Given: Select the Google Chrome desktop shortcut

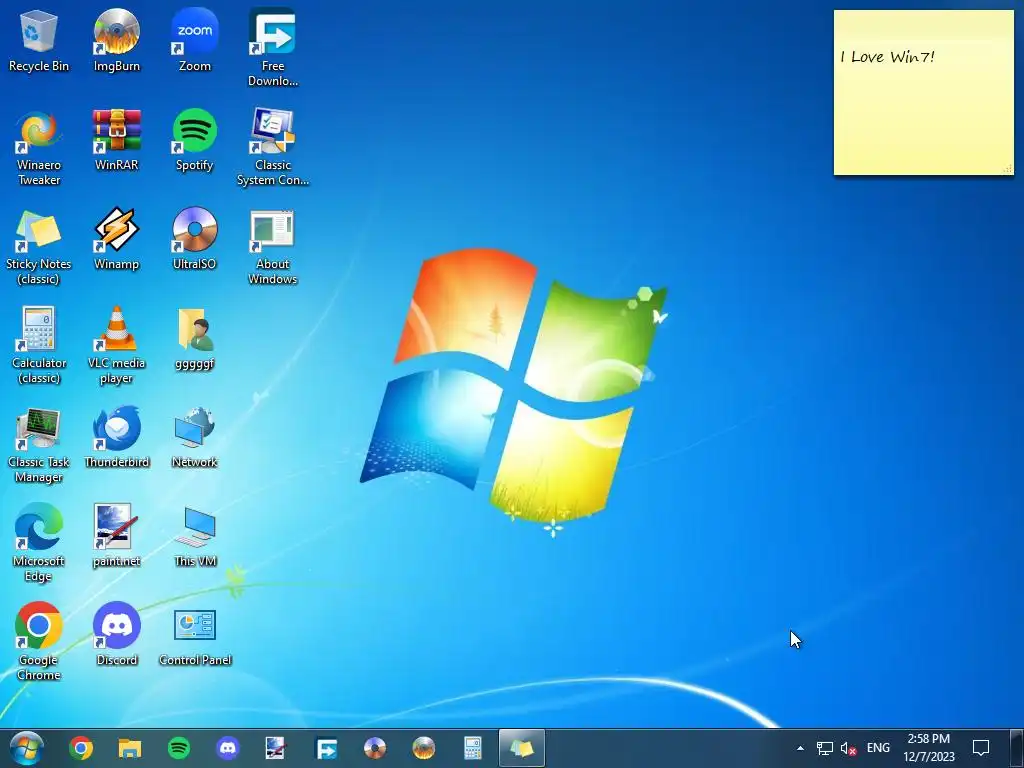Looking at the screenshot, I should coord(39,642).
